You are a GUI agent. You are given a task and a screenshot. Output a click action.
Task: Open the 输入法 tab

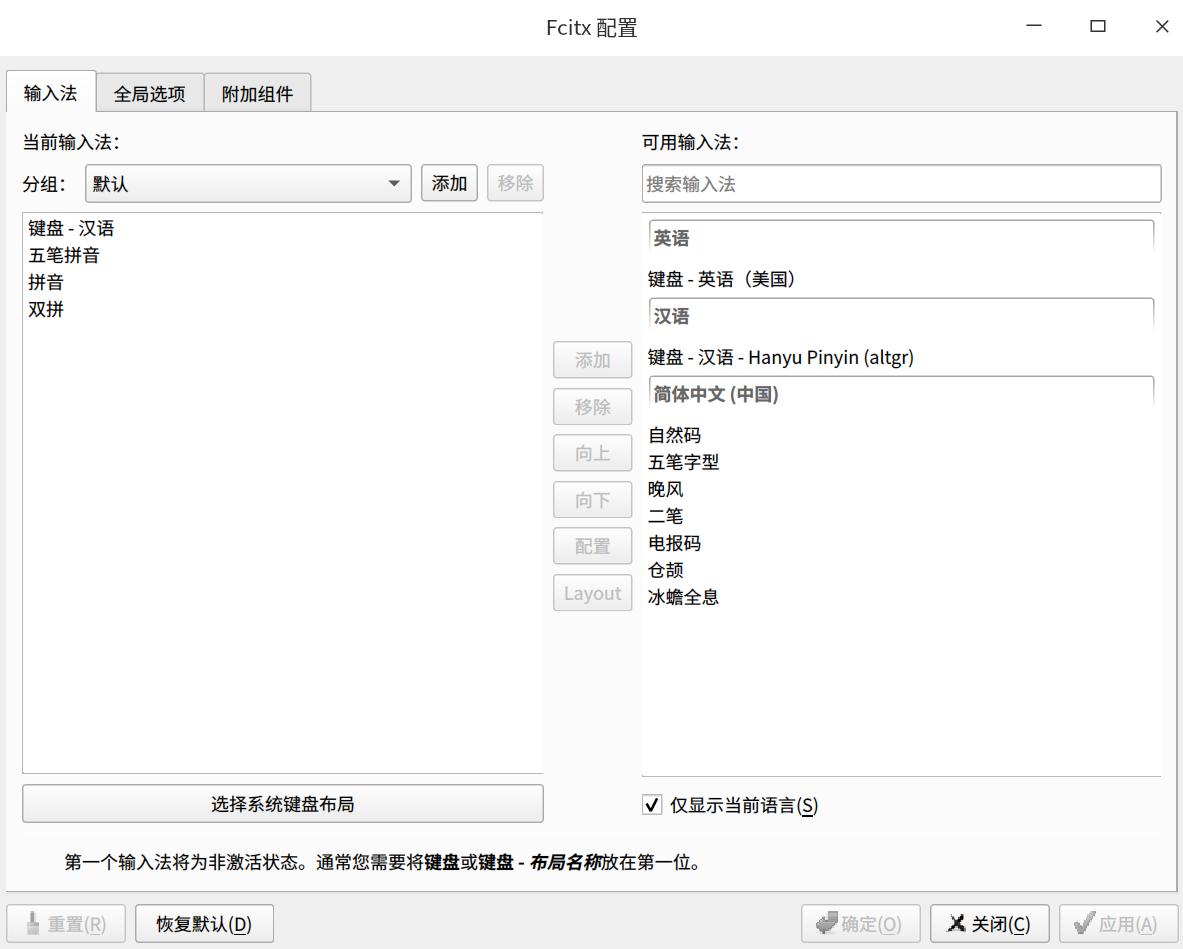point(50,91)
